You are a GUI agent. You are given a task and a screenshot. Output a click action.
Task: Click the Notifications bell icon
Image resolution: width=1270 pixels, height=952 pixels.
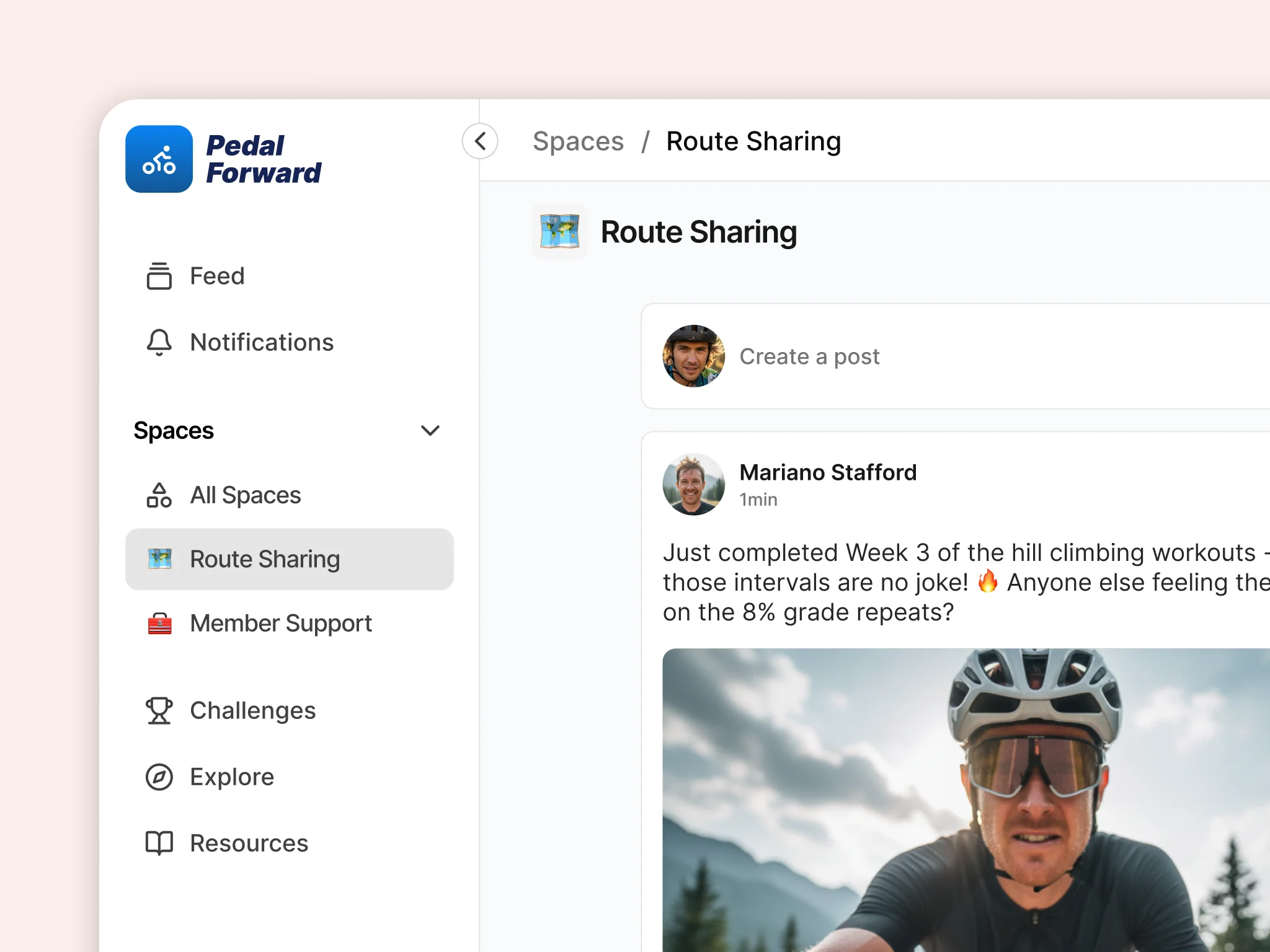click(x=159, y=342)
